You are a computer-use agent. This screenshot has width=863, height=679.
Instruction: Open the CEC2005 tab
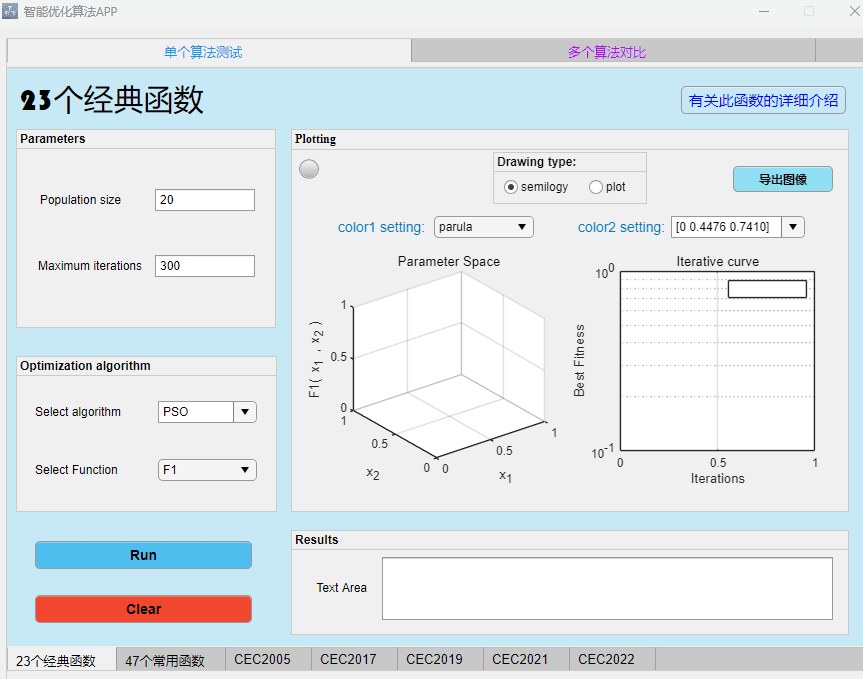click(268, 659)
